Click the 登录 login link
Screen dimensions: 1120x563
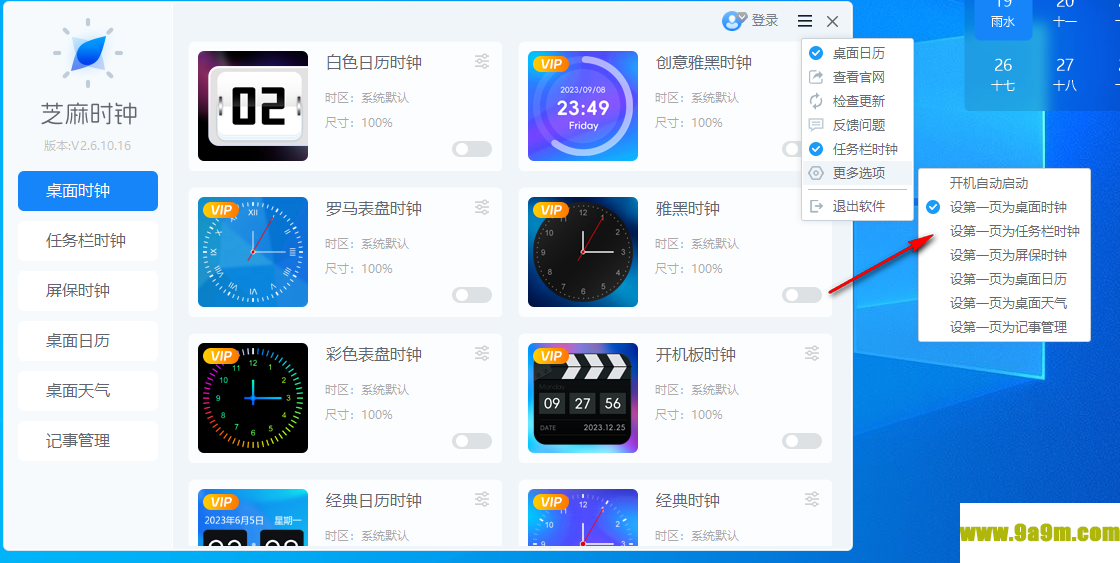(764, 21)
